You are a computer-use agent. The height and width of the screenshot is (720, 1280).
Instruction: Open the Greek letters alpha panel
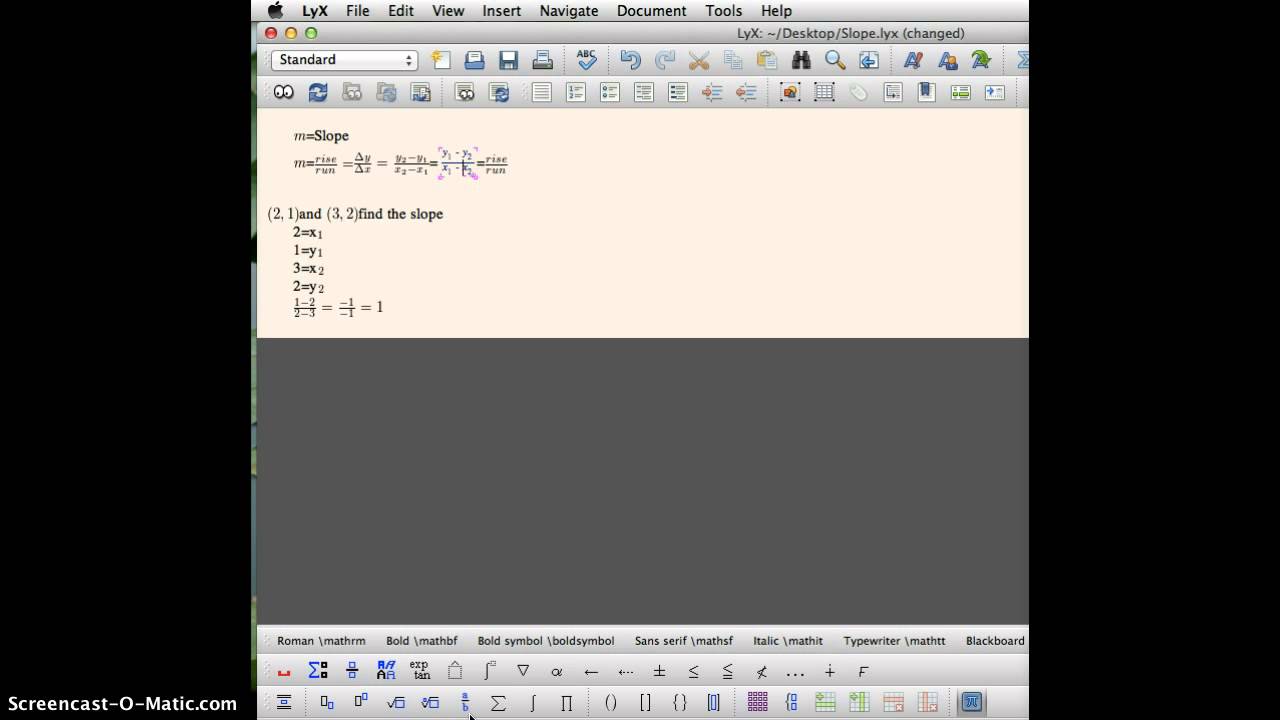click(557, 671)
